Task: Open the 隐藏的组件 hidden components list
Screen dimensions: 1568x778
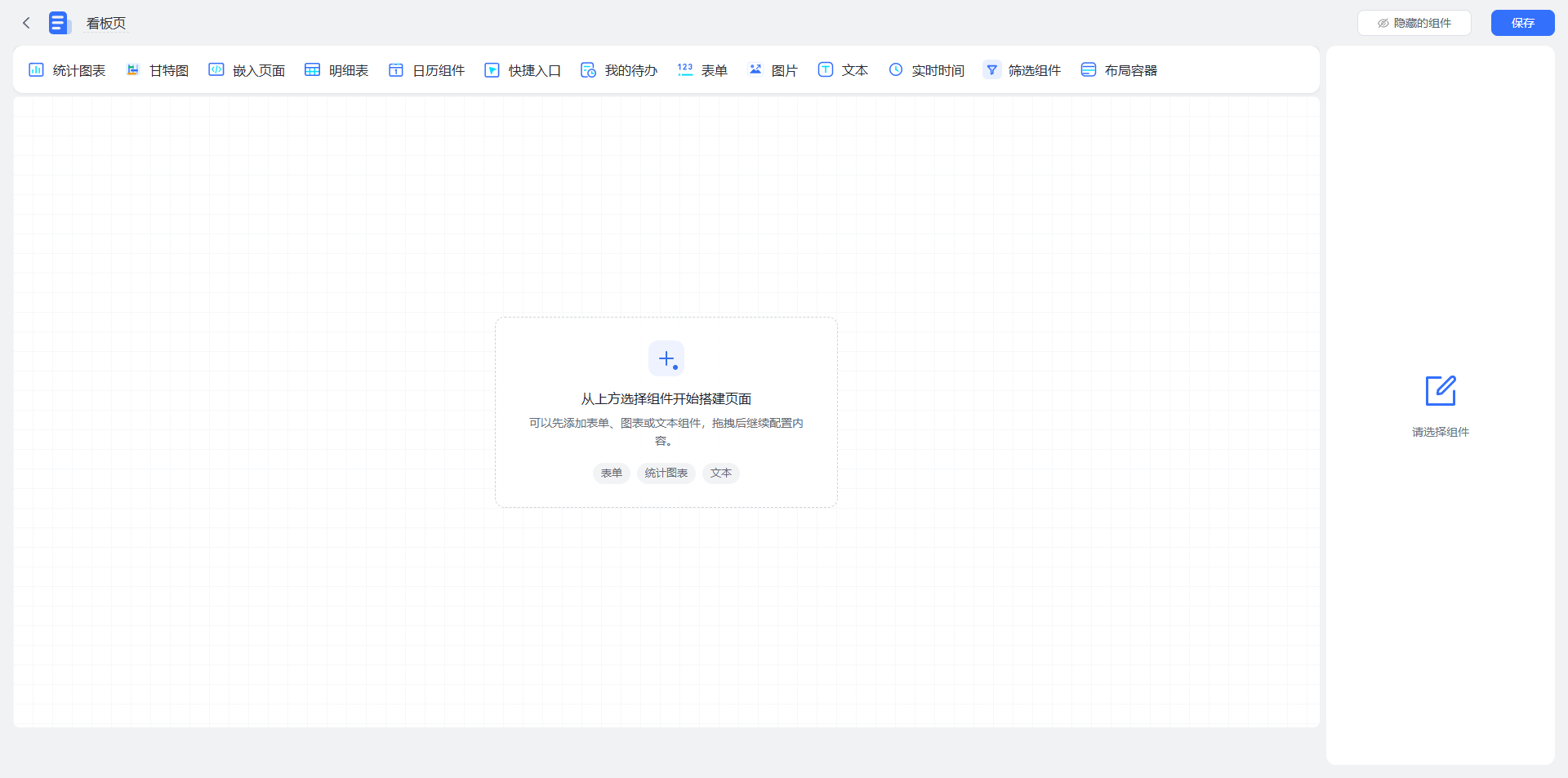Action: point(1414,23)
